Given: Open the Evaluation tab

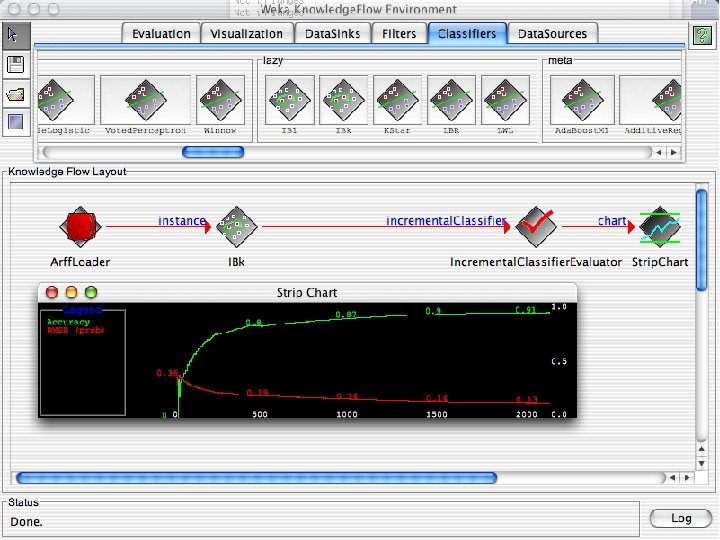Looking at the screenshot, I should (161, 34).
